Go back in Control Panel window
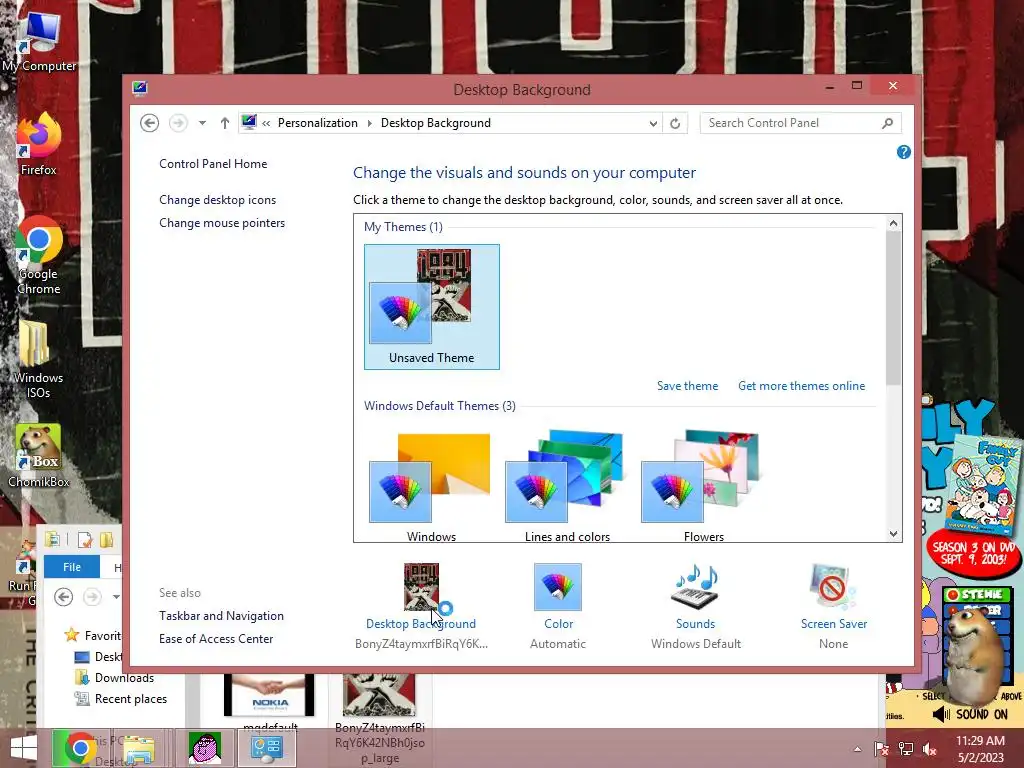The width and height of the screenshot is (1024, 768). point(150,123)
